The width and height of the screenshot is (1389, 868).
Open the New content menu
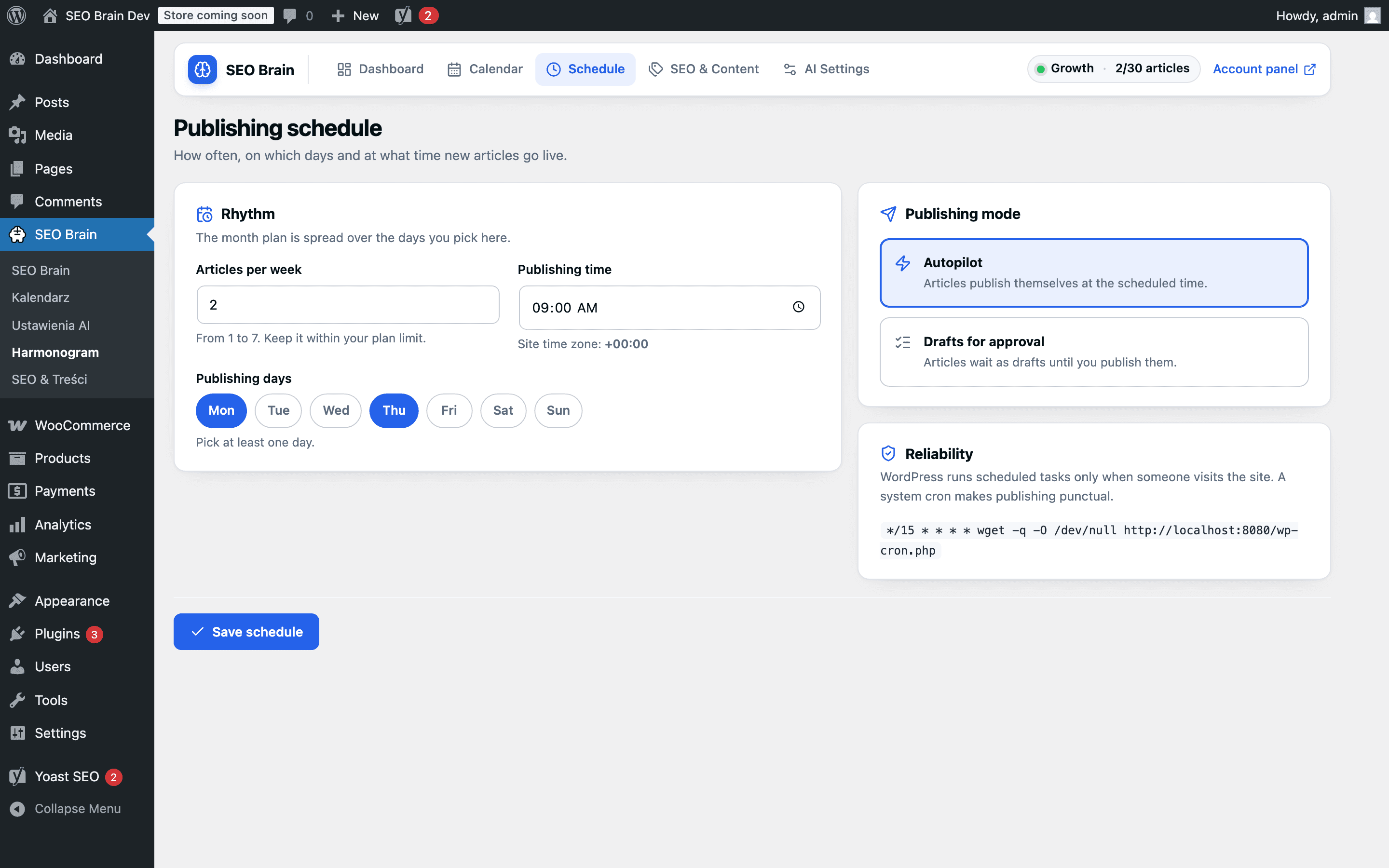355,15
